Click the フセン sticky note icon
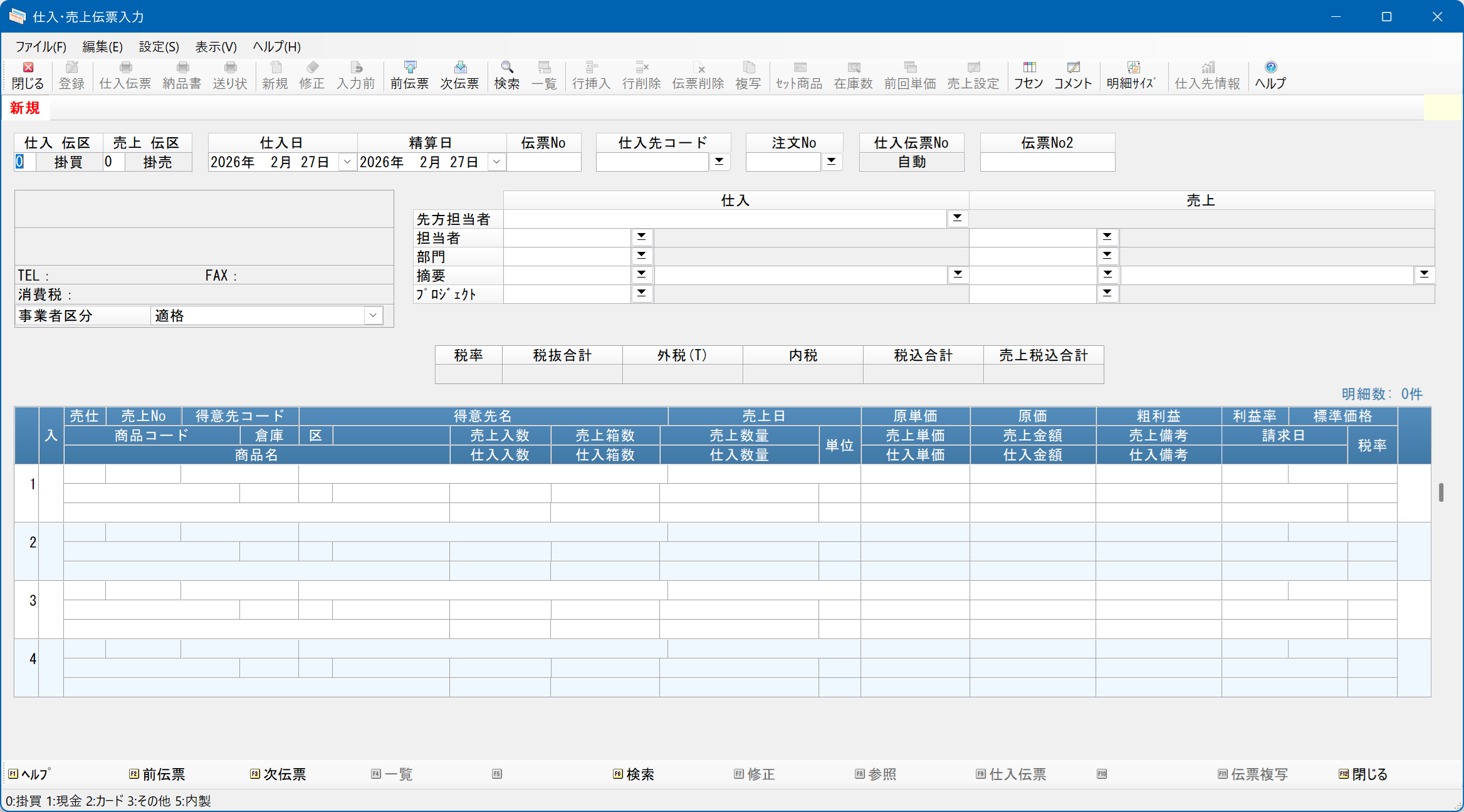The height and width of the screenshot is (812, 1464). click(1028, 75)
